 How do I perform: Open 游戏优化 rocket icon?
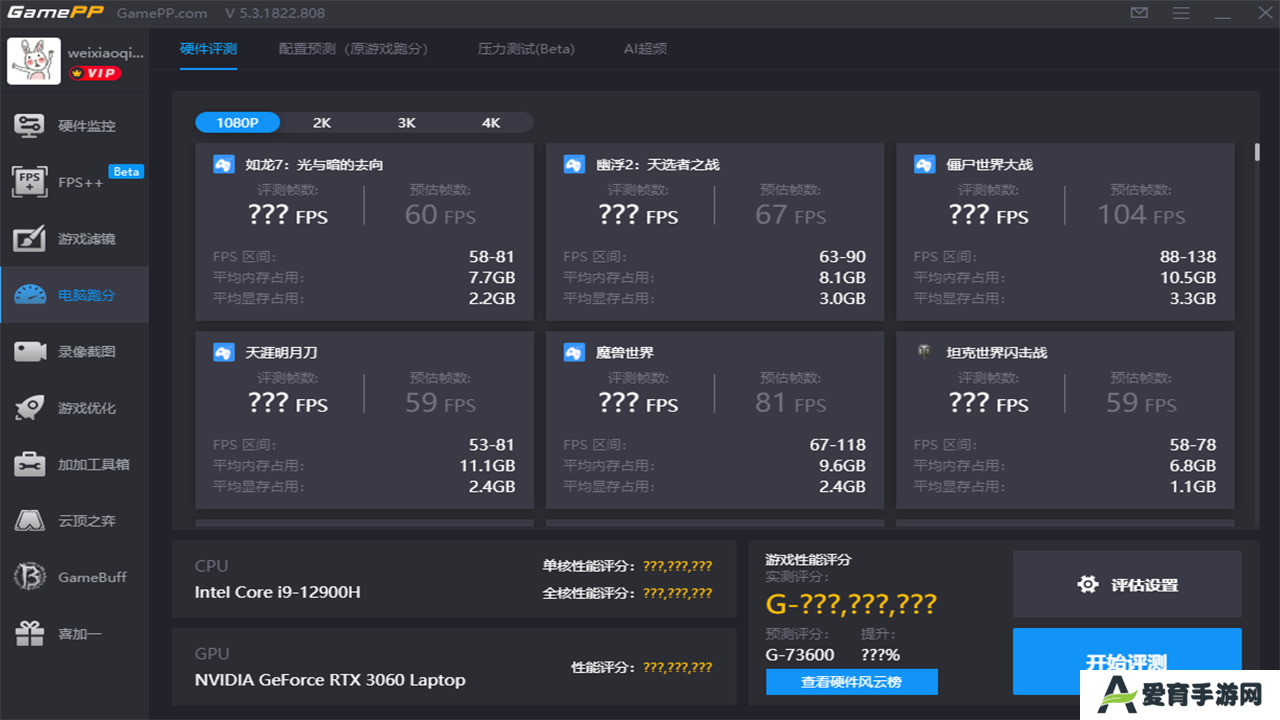29,407
